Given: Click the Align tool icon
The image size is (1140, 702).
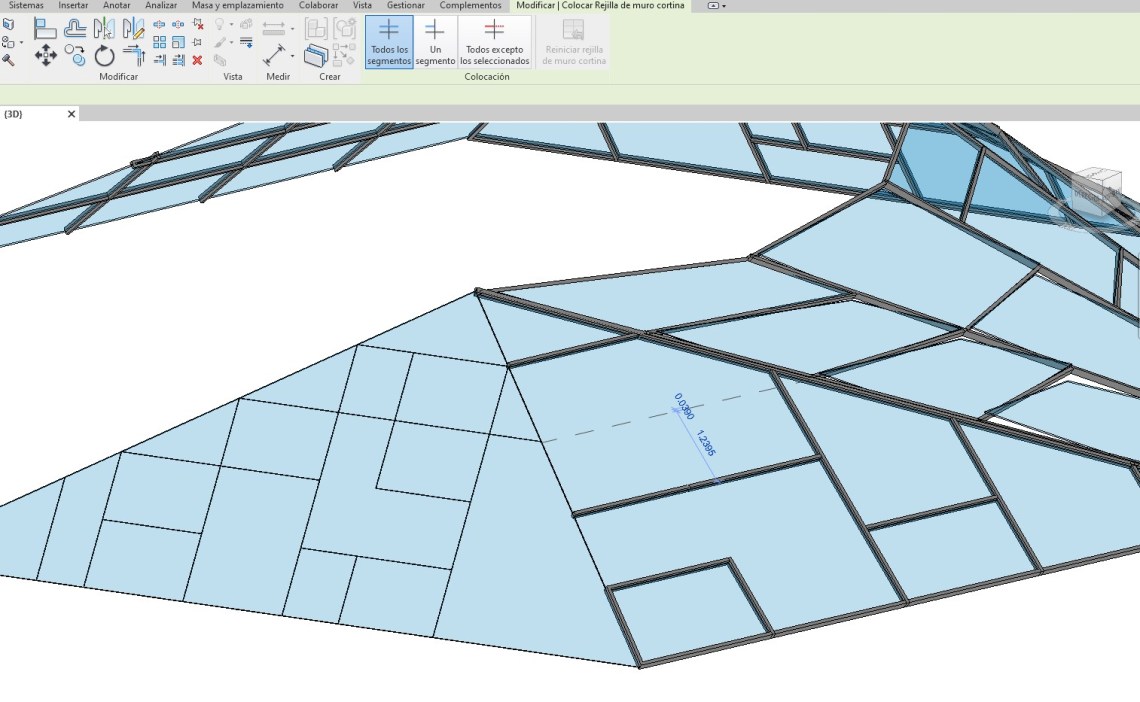Looking at the screenshot, I should 46,29.
